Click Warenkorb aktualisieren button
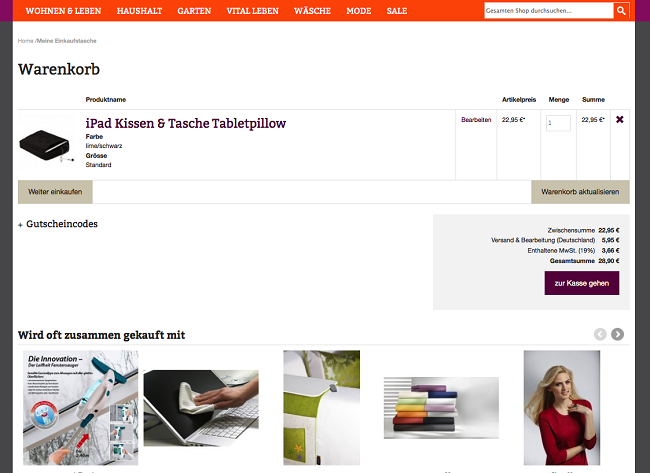Screen dimensions: 650x473 tap(580, 192)
